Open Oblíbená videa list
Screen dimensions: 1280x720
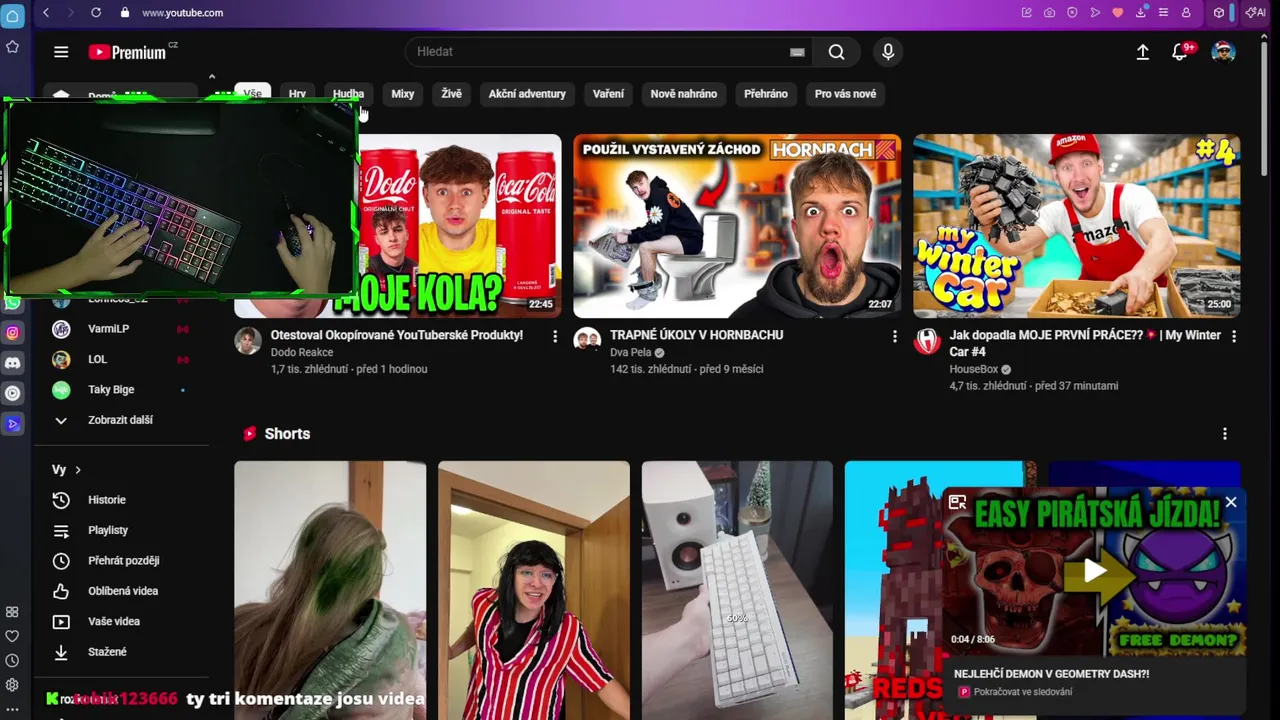(121, 591)
